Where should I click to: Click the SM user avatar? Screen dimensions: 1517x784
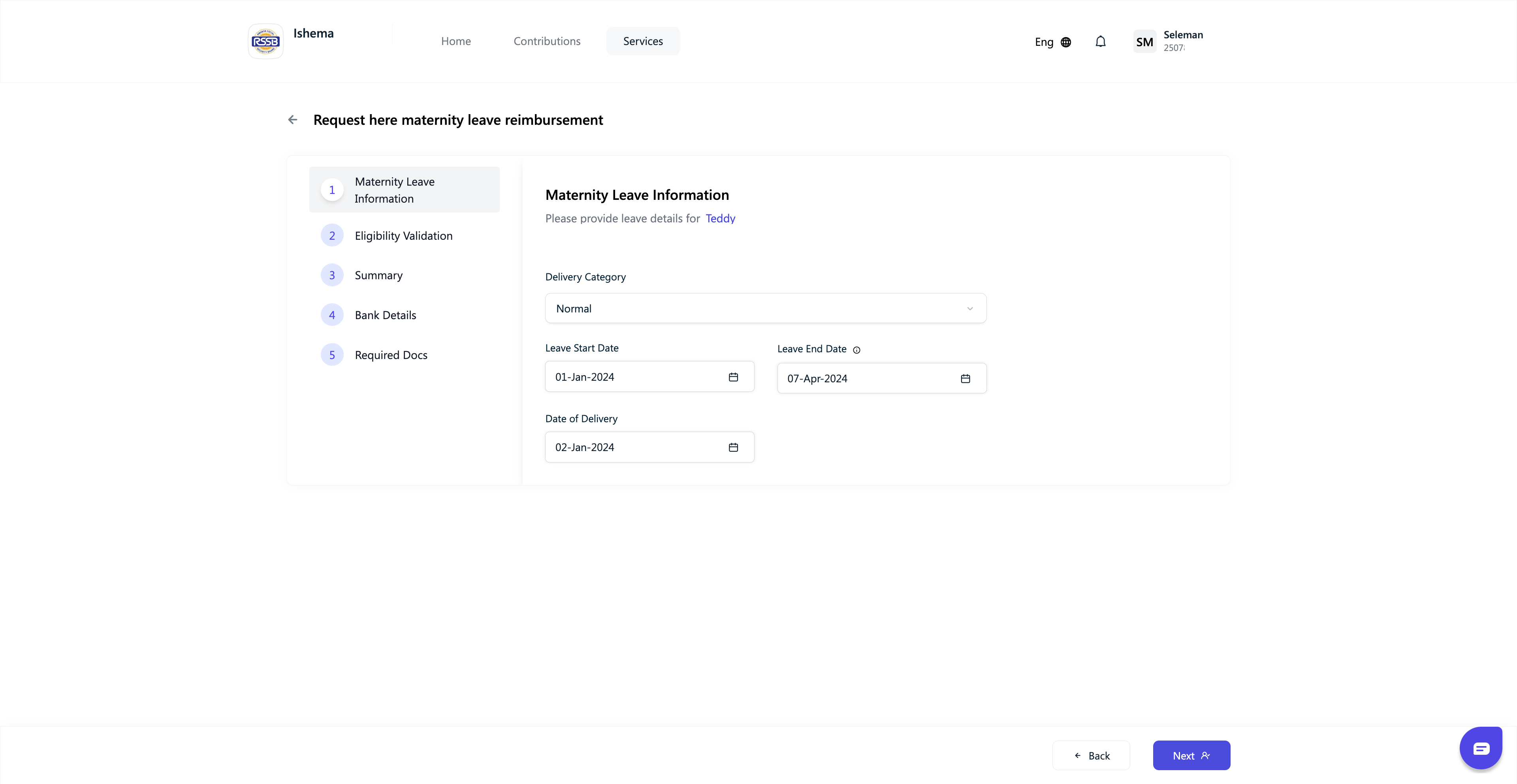(x=1144, y=42)
